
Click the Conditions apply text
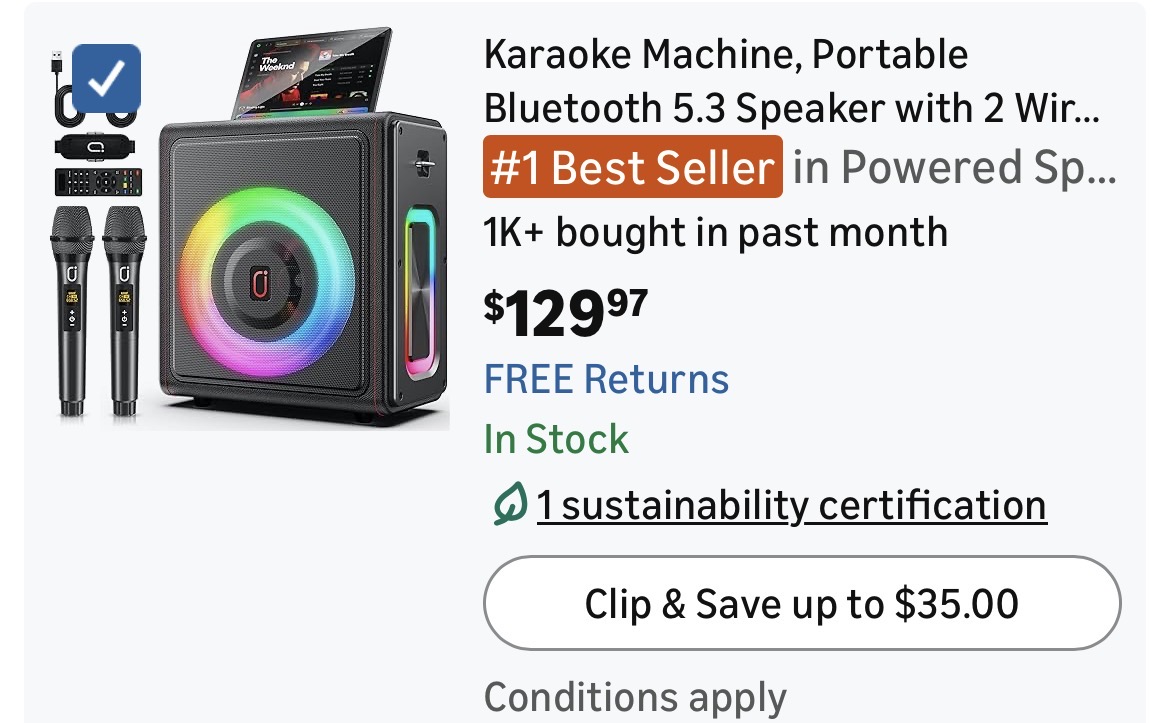[x=634, y=697]
